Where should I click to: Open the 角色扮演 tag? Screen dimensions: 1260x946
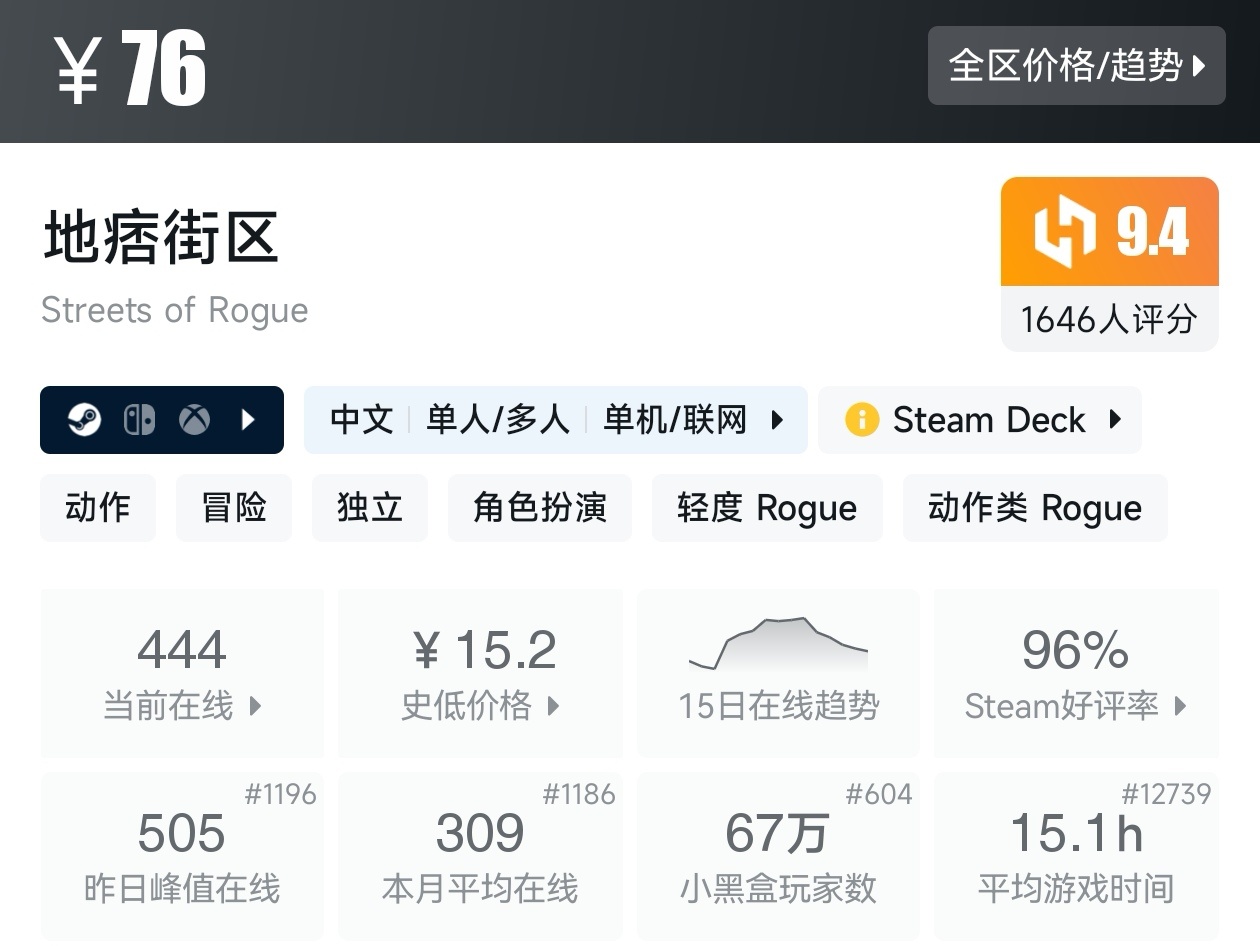540,508
